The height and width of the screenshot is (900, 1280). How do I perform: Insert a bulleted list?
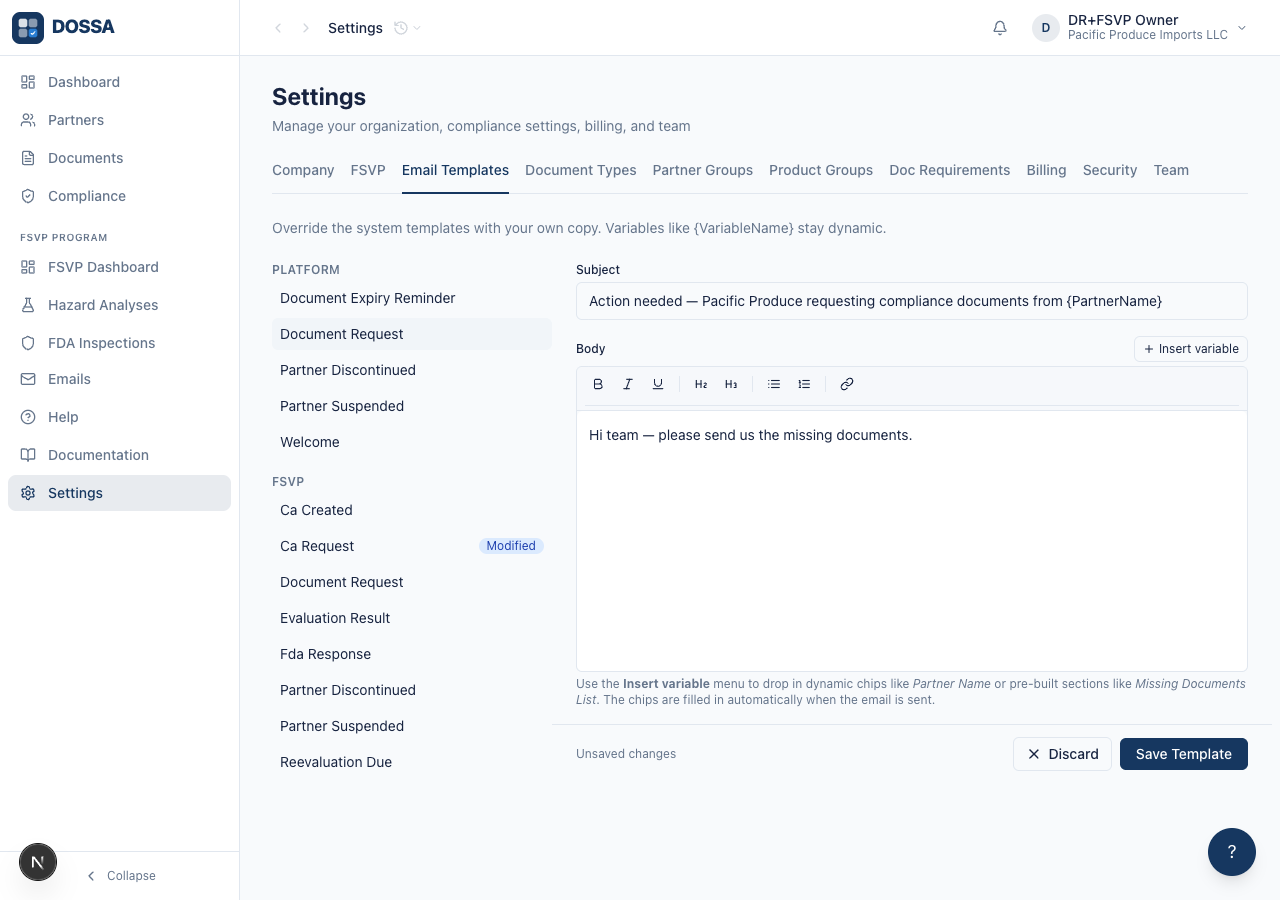(x=774, y=384)
